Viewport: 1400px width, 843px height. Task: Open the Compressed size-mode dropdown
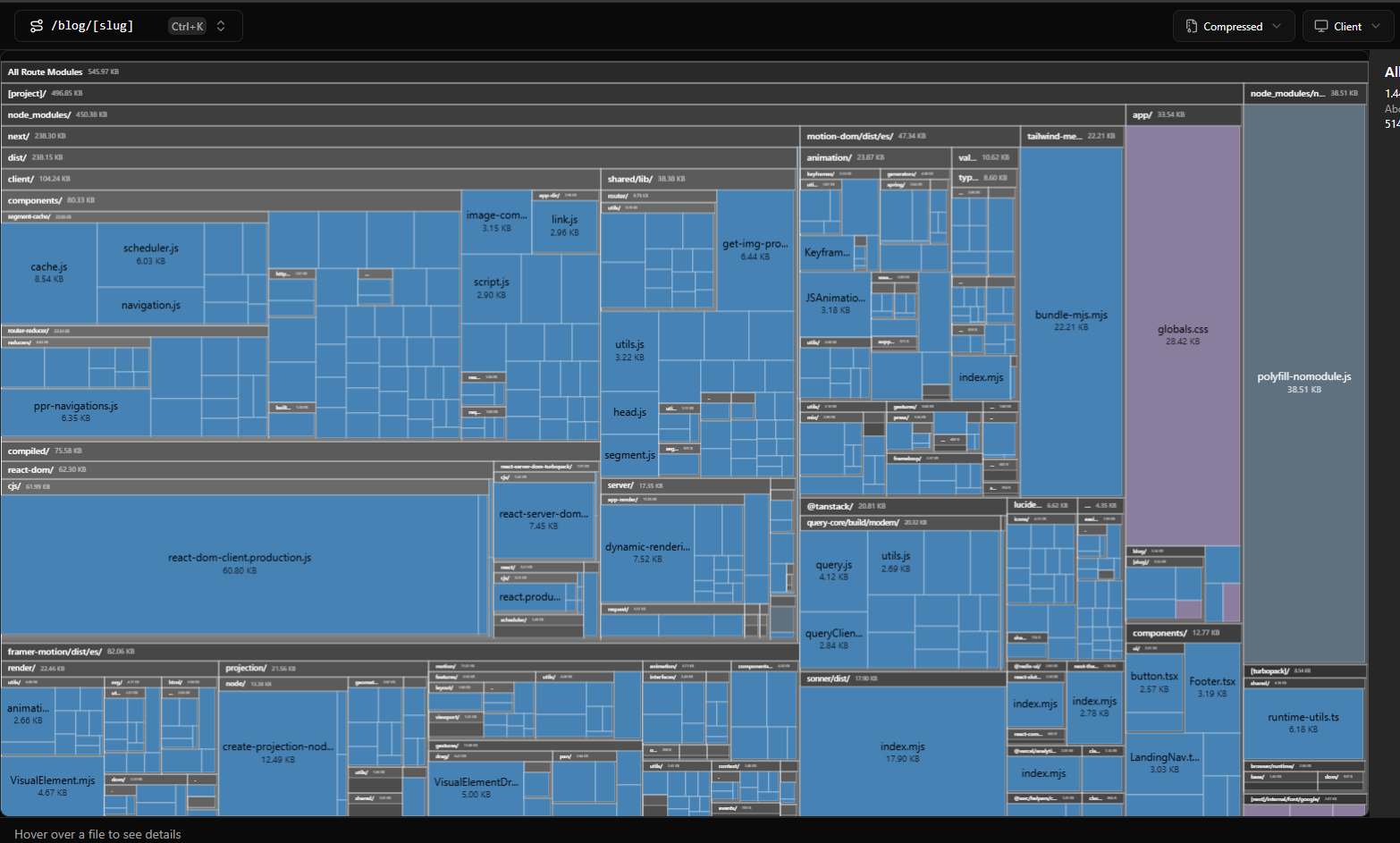pos(1234,26)
